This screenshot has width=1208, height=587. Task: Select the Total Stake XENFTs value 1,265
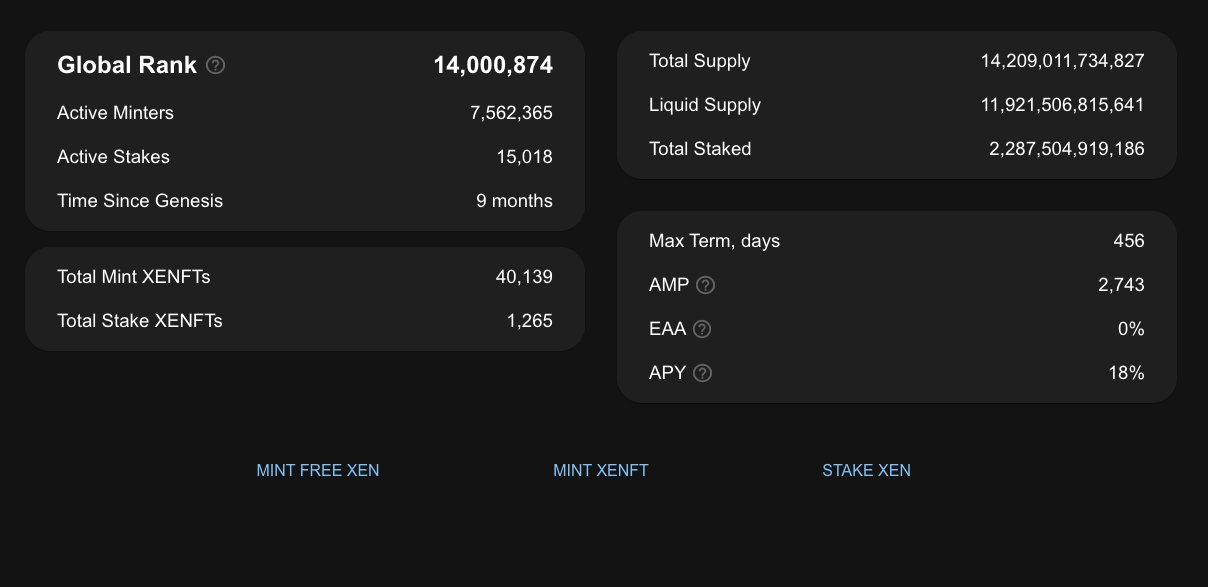coord(530,321)
